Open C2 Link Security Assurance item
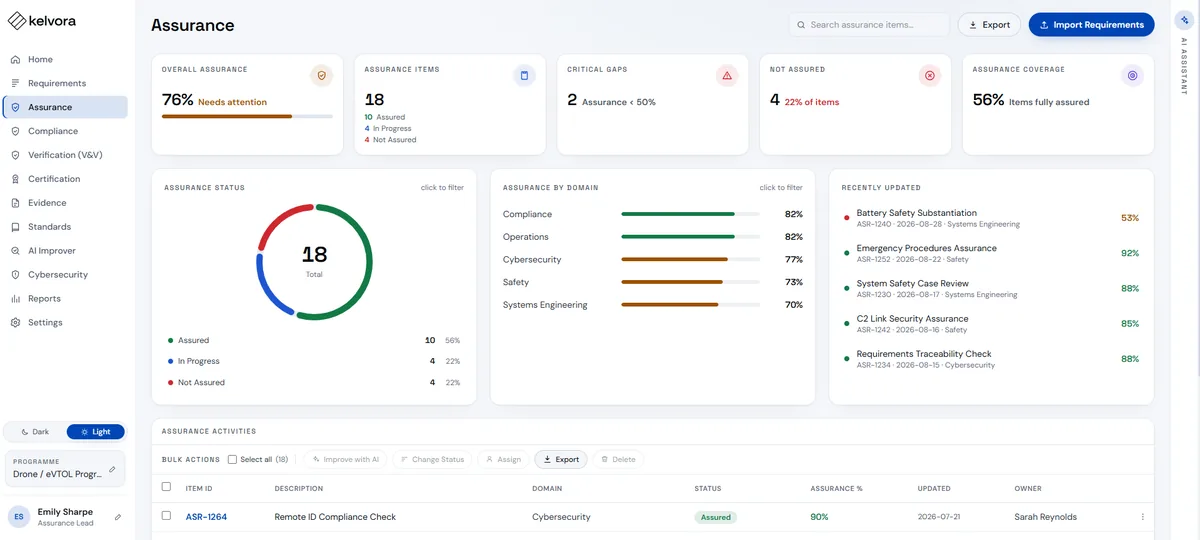The image size is (1200, 540). [x=991, y=323]
